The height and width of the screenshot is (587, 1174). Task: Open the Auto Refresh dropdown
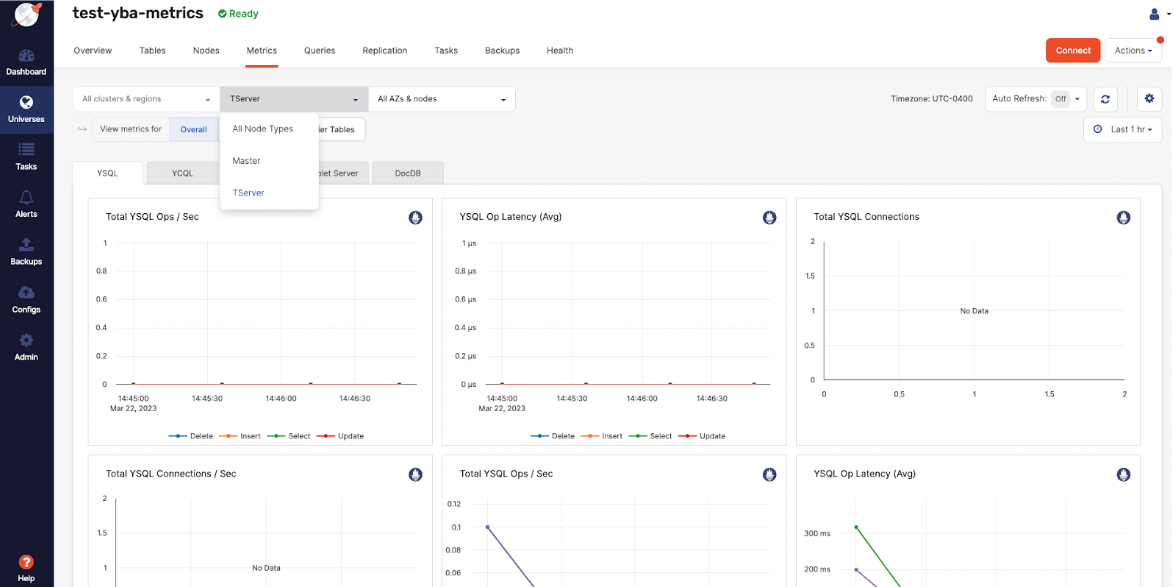pyautogui.click(x=1062, y=99)
